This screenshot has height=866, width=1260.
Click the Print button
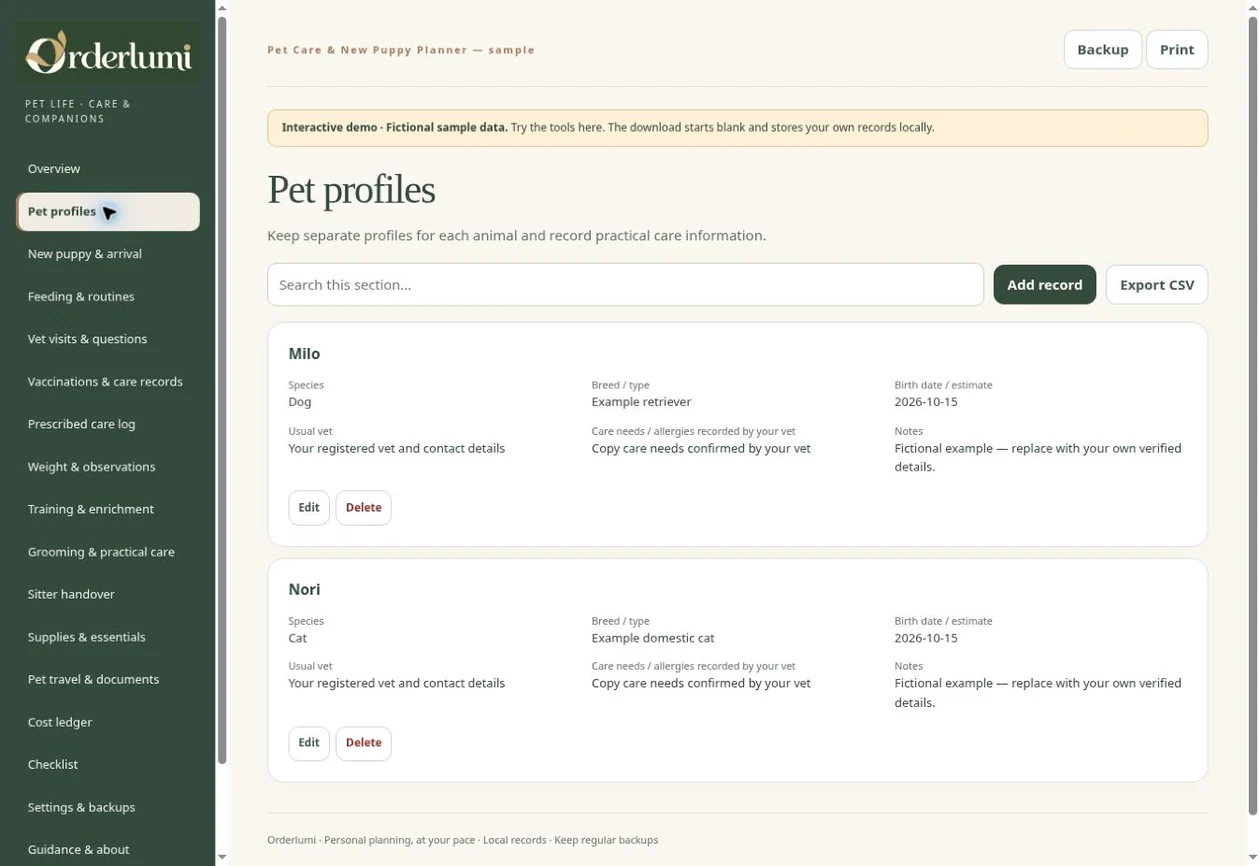[x=1177, y=50]
